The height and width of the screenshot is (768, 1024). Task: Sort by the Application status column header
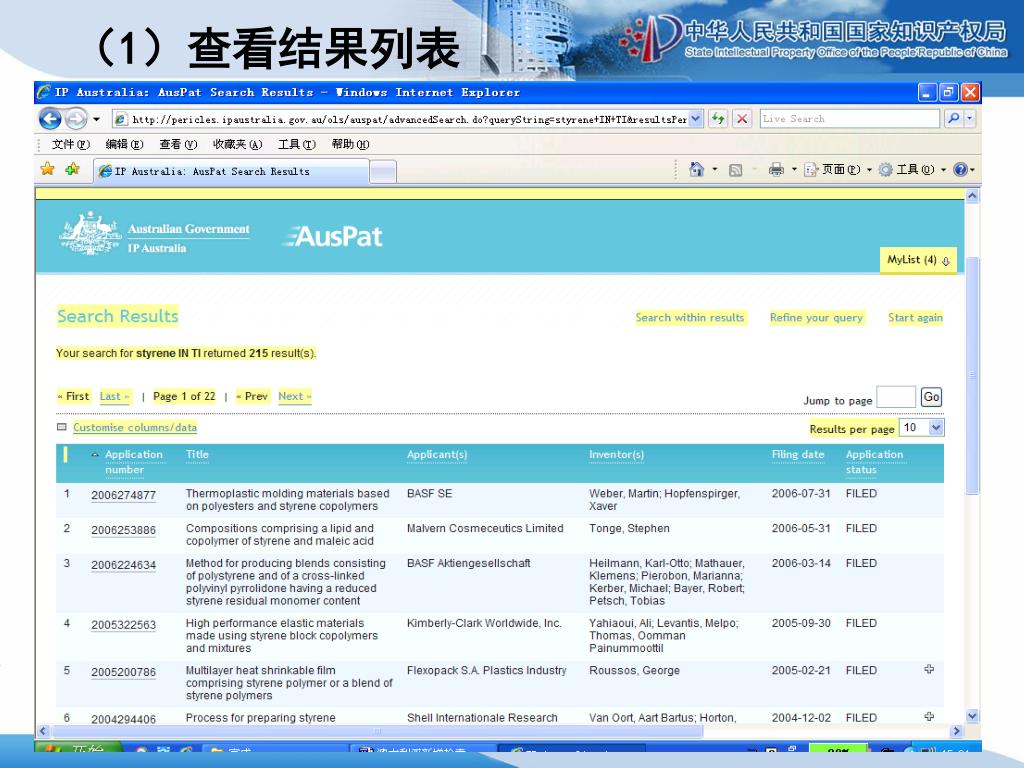pos(874,462)
